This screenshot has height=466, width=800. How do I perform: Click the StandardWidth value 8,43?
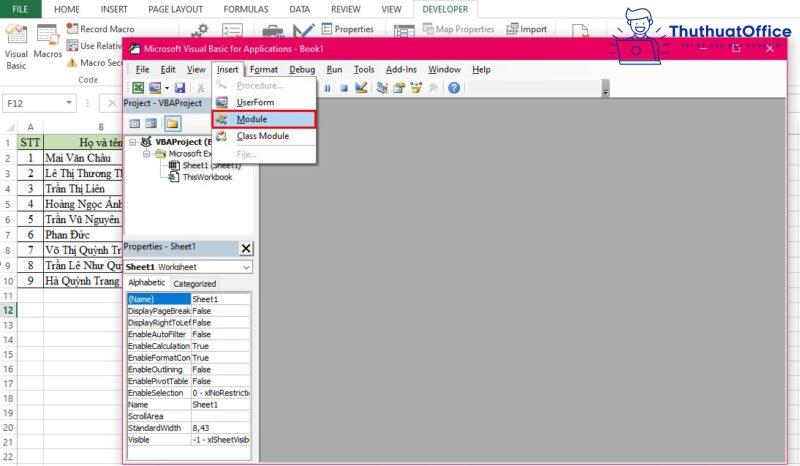(220, 428)
